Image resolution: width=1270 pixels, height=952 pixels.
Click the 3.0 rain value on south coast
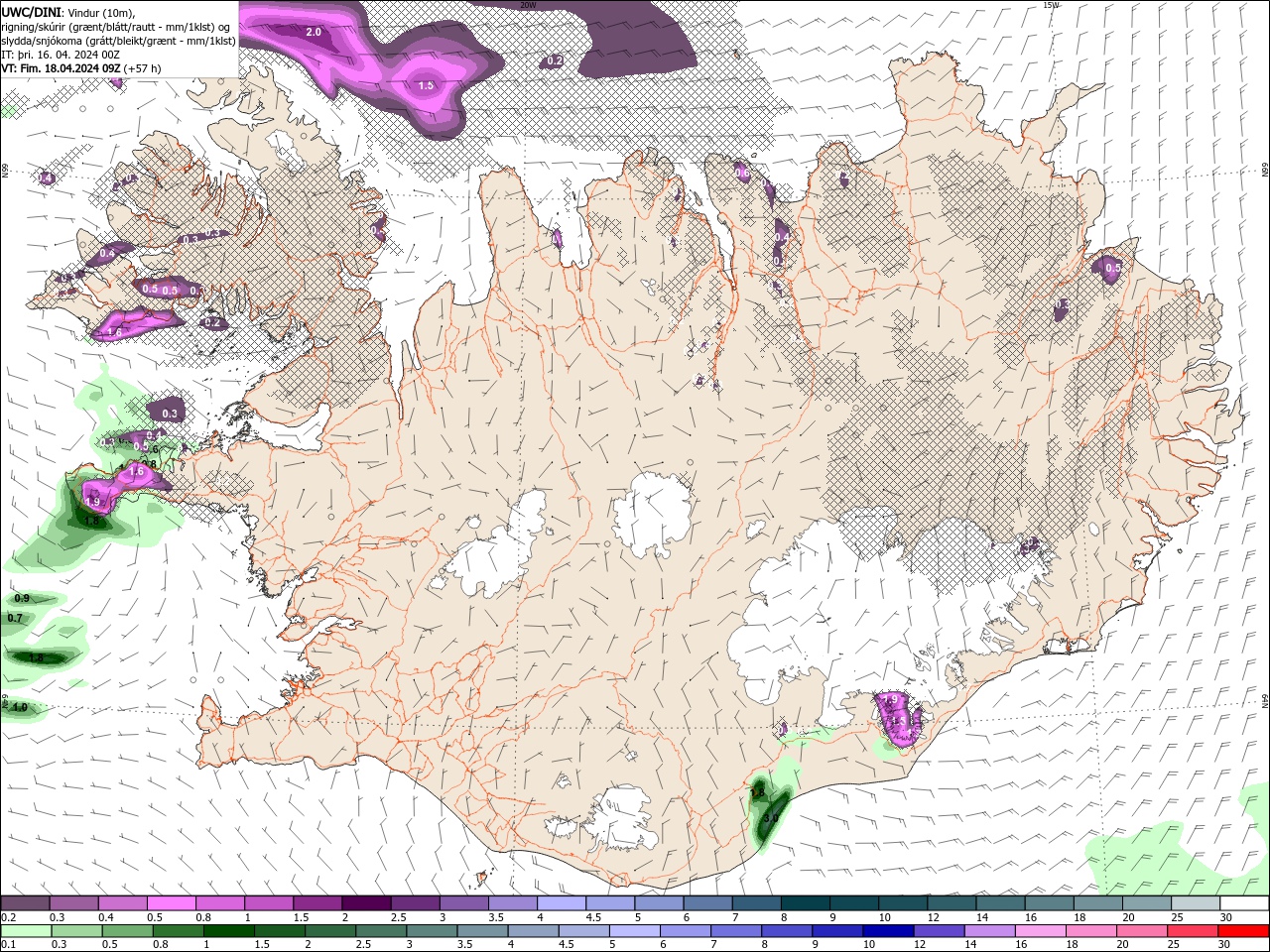(x=770, y=818)
